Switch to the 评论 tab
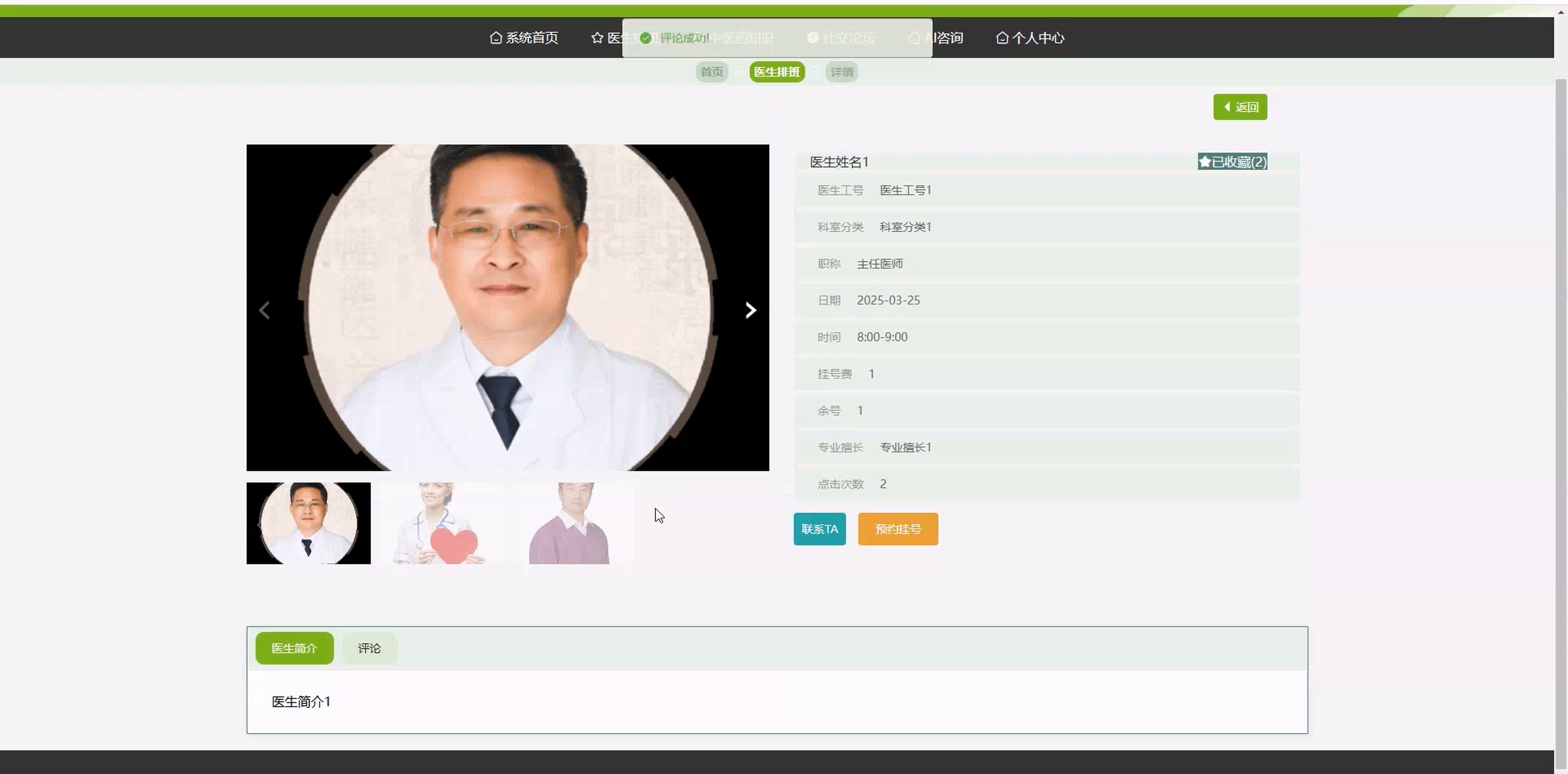Image resolution: width=1568 pixels, height=774 pixels. [x=369, y=648]
